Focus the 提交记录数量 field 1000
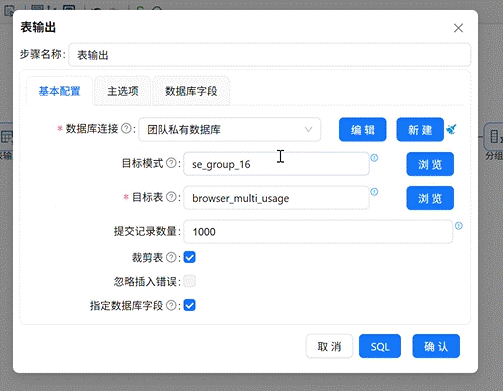The height and width of the screenshot is (391, 503). click(318, 232)
